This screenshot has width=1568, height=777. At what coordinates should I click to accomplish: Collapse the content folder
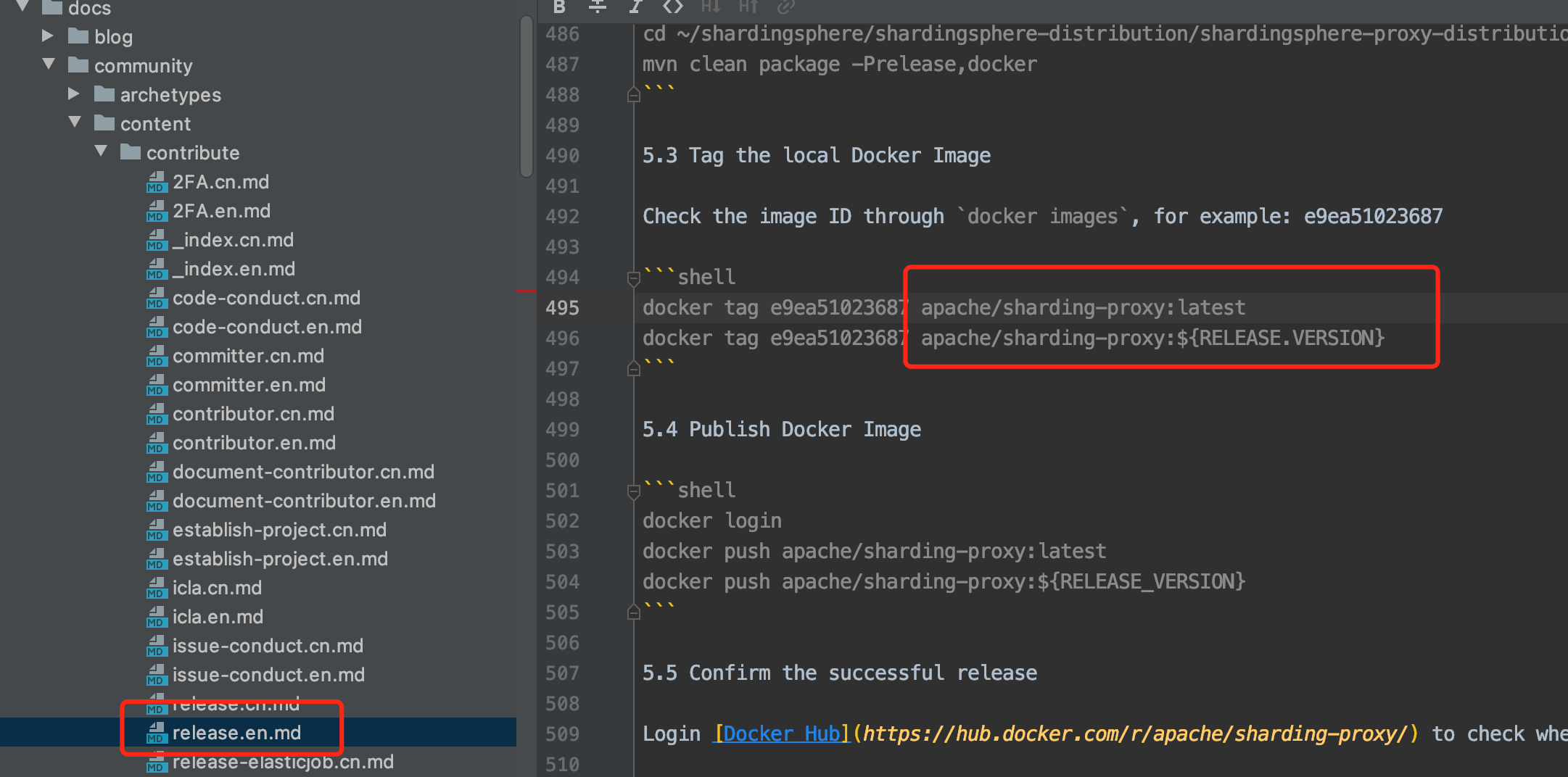tap(75, 122)
